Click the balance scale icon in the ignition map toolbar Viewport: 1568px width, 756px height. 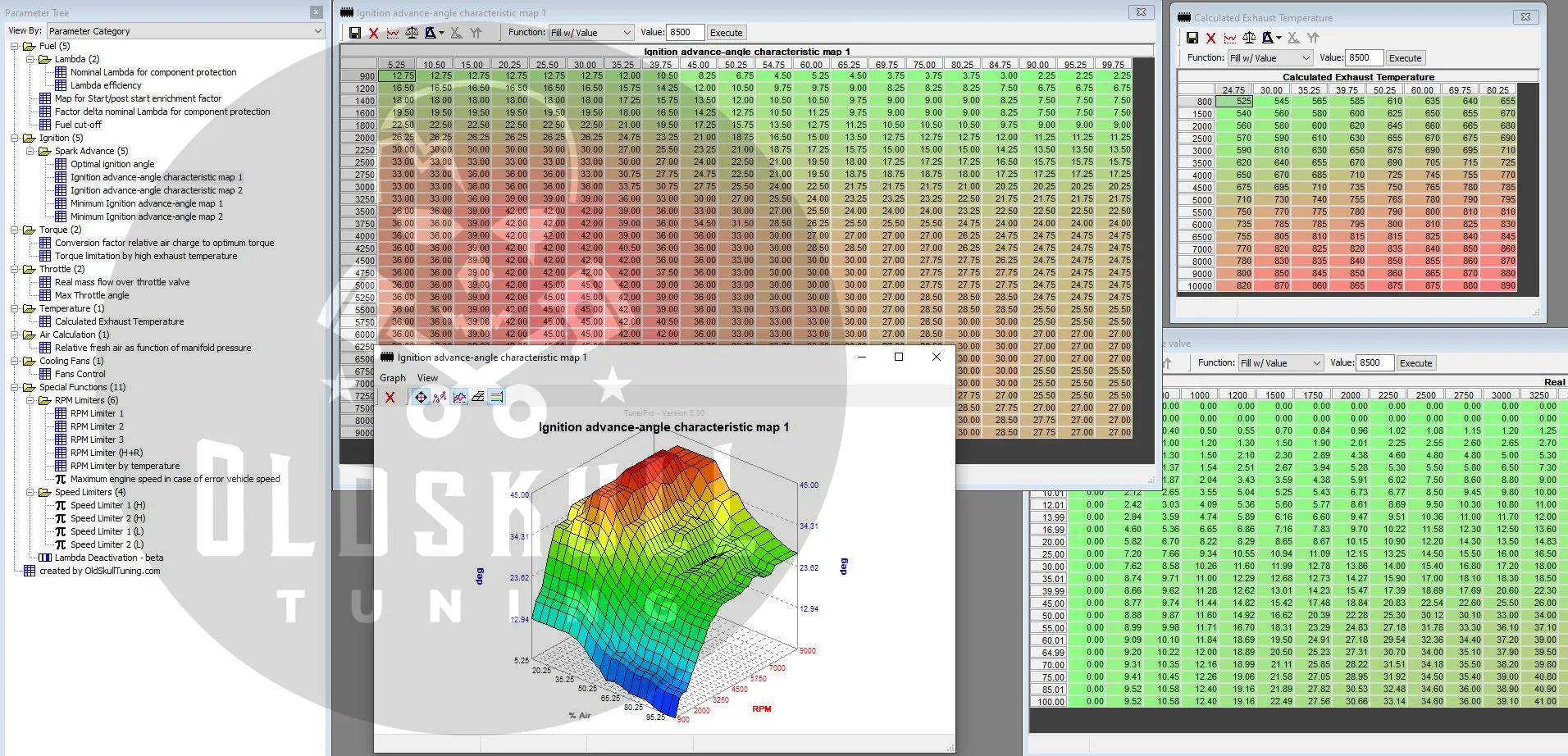pos(412,33)
